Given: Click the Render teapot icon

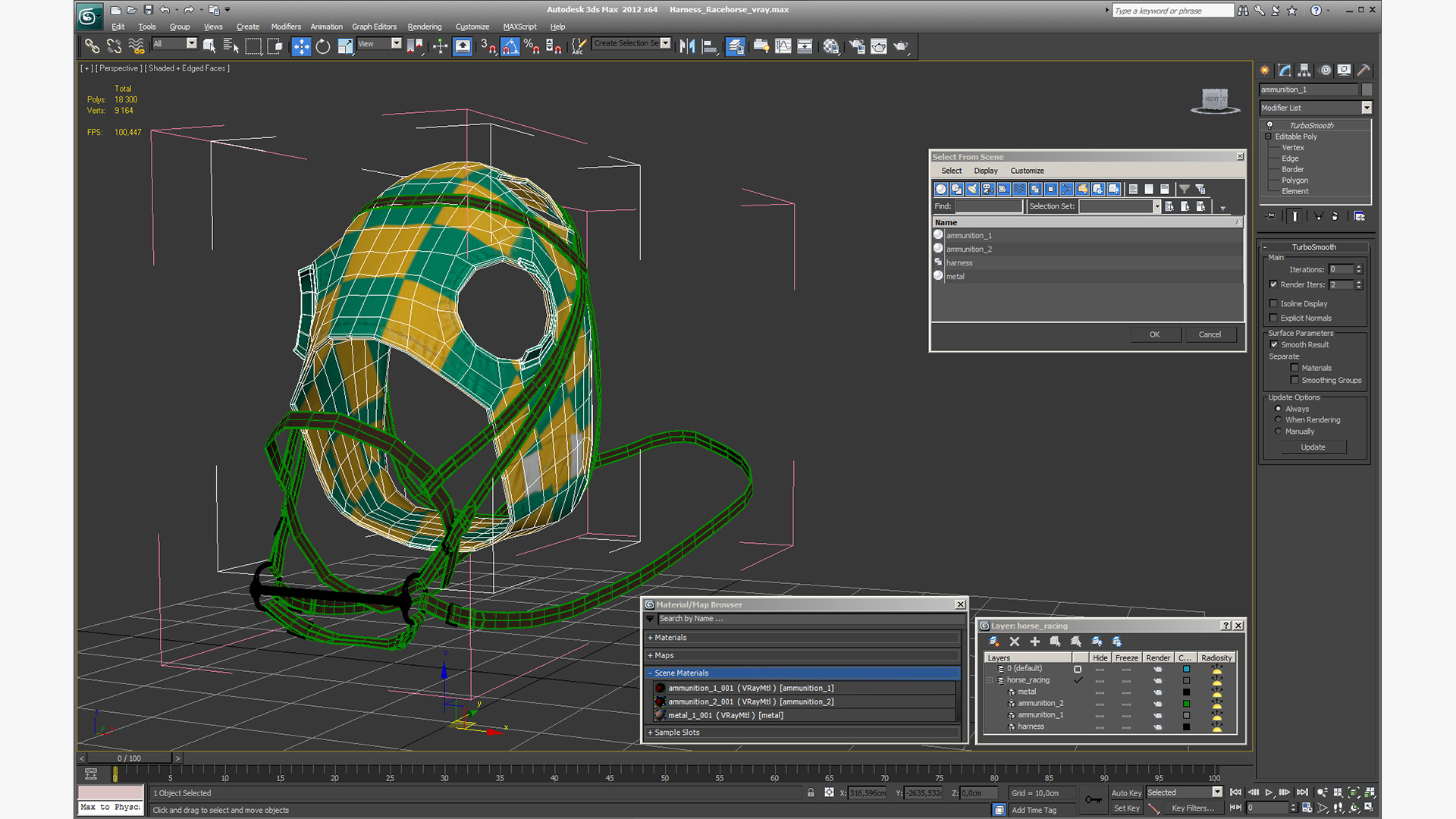Looking at the screenshot, I should pyautogui.click(x=901, y=46).
